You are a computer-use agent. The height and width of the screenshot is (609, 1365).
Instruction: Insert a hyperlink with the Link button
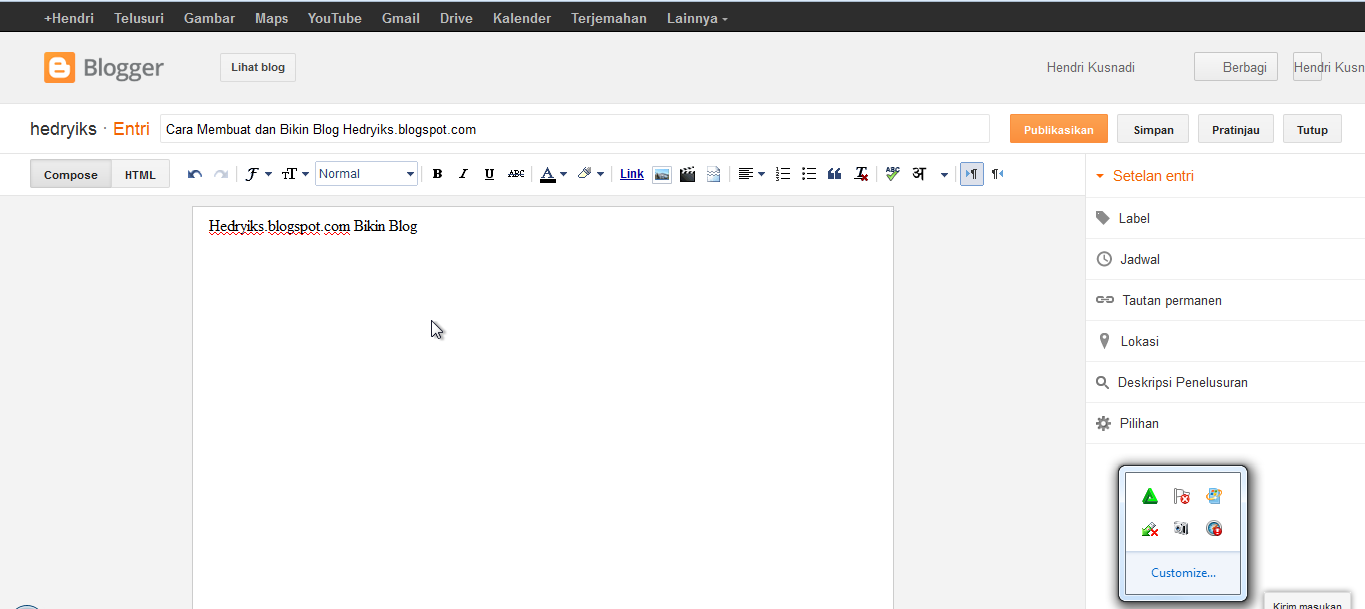[632, 174]
